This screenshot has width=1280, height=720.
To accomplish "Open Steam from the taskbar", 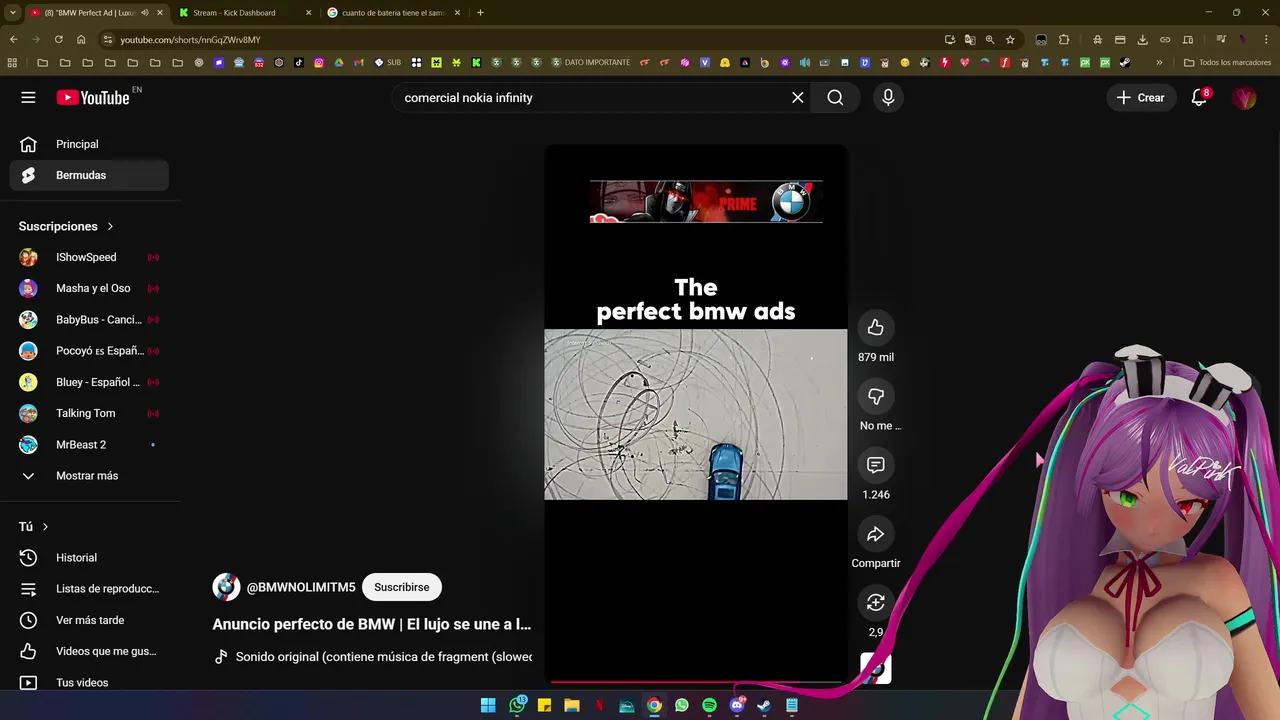I will pyautogui.click(x=764, y=705).
